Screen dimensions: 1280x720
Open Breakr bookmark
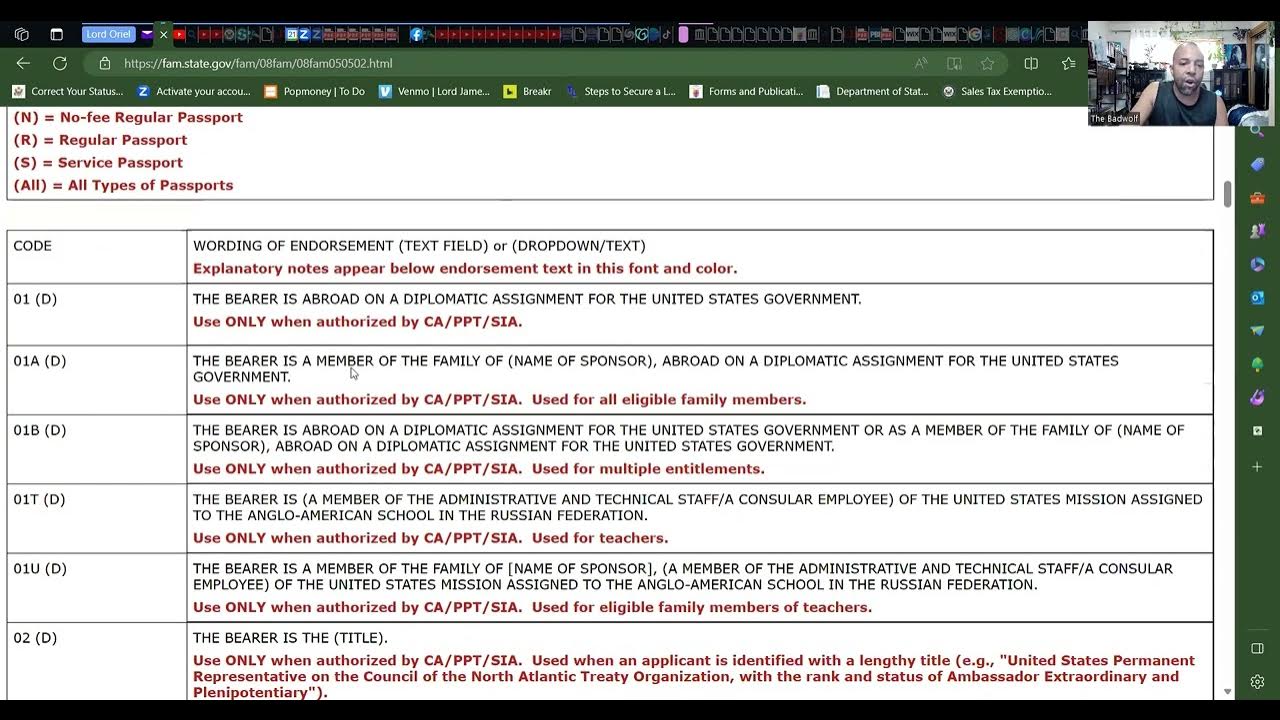pyautogui.click(x=527, y=91)
